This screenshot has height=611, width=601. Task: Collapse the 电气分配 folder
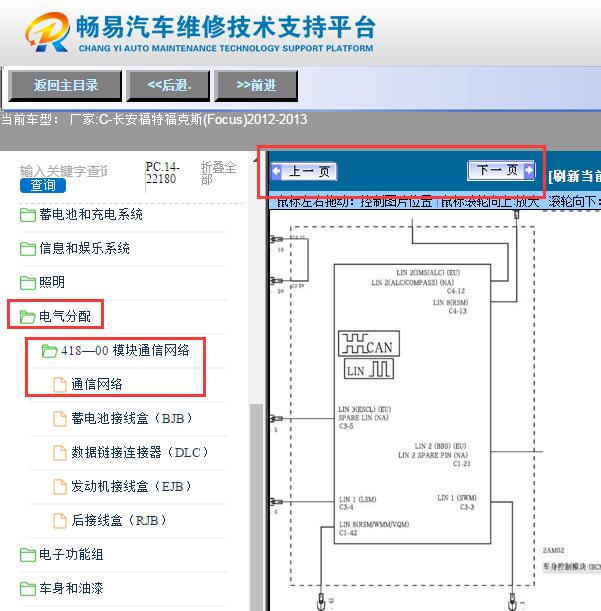coord(65,316)
